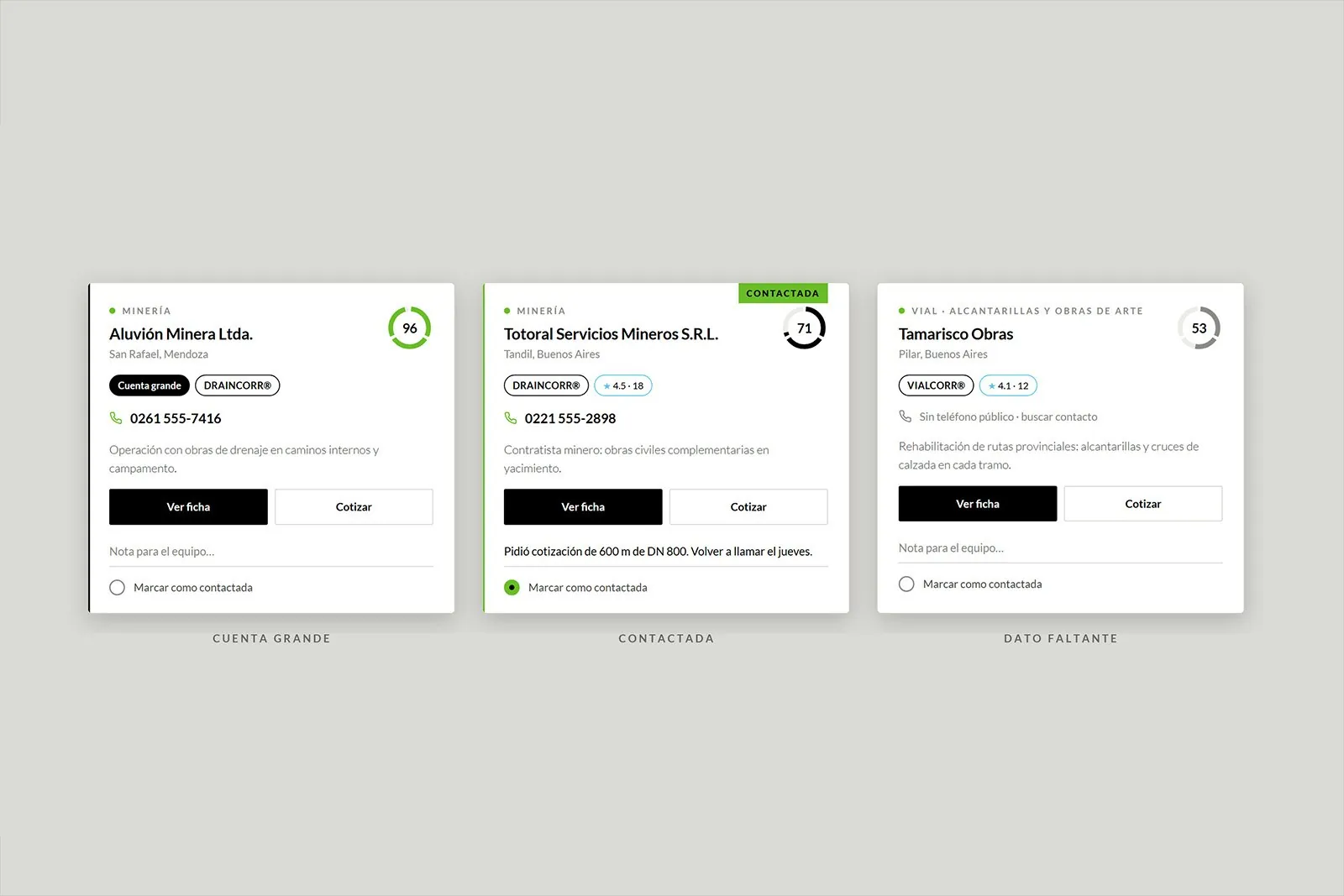Open Ver ficha for Totoral Servicios Mineros

tap(583, 507)
